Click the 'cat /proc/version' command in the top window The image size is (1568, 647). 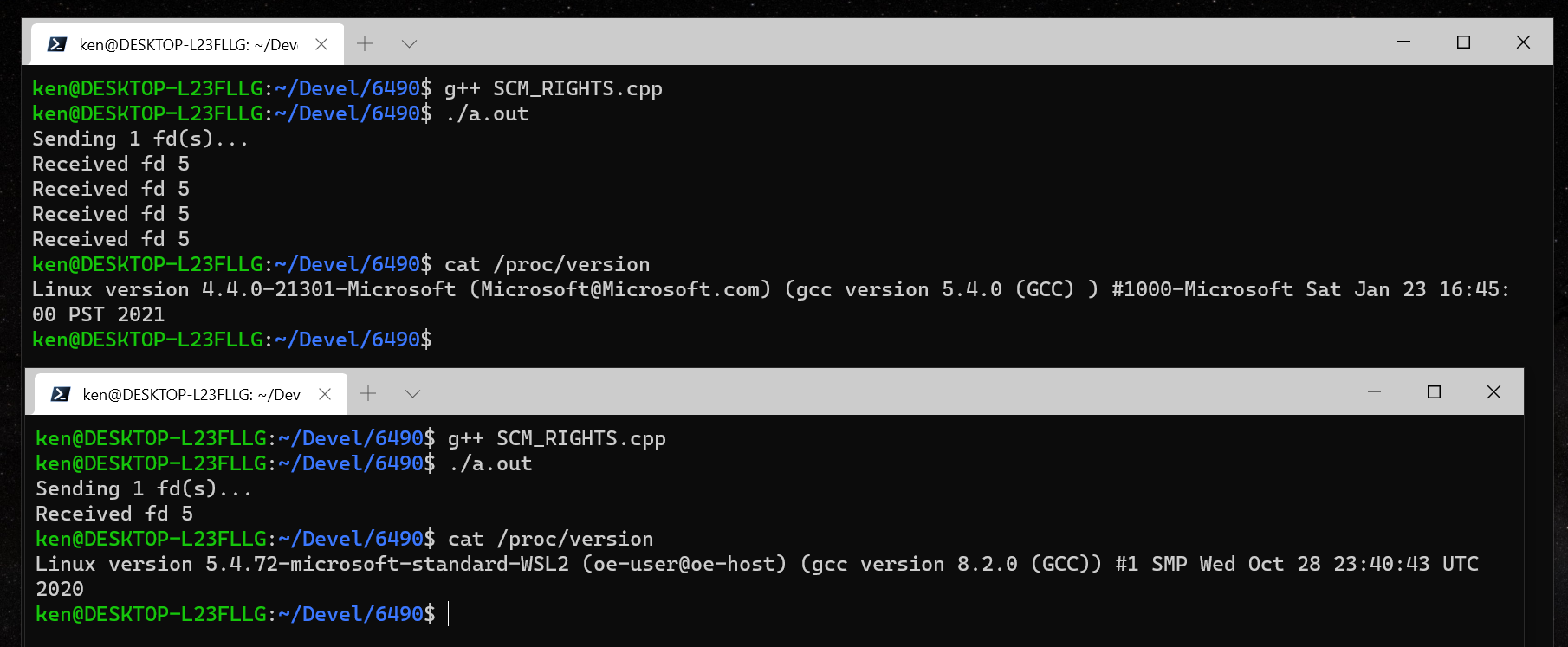coord(547,264)
